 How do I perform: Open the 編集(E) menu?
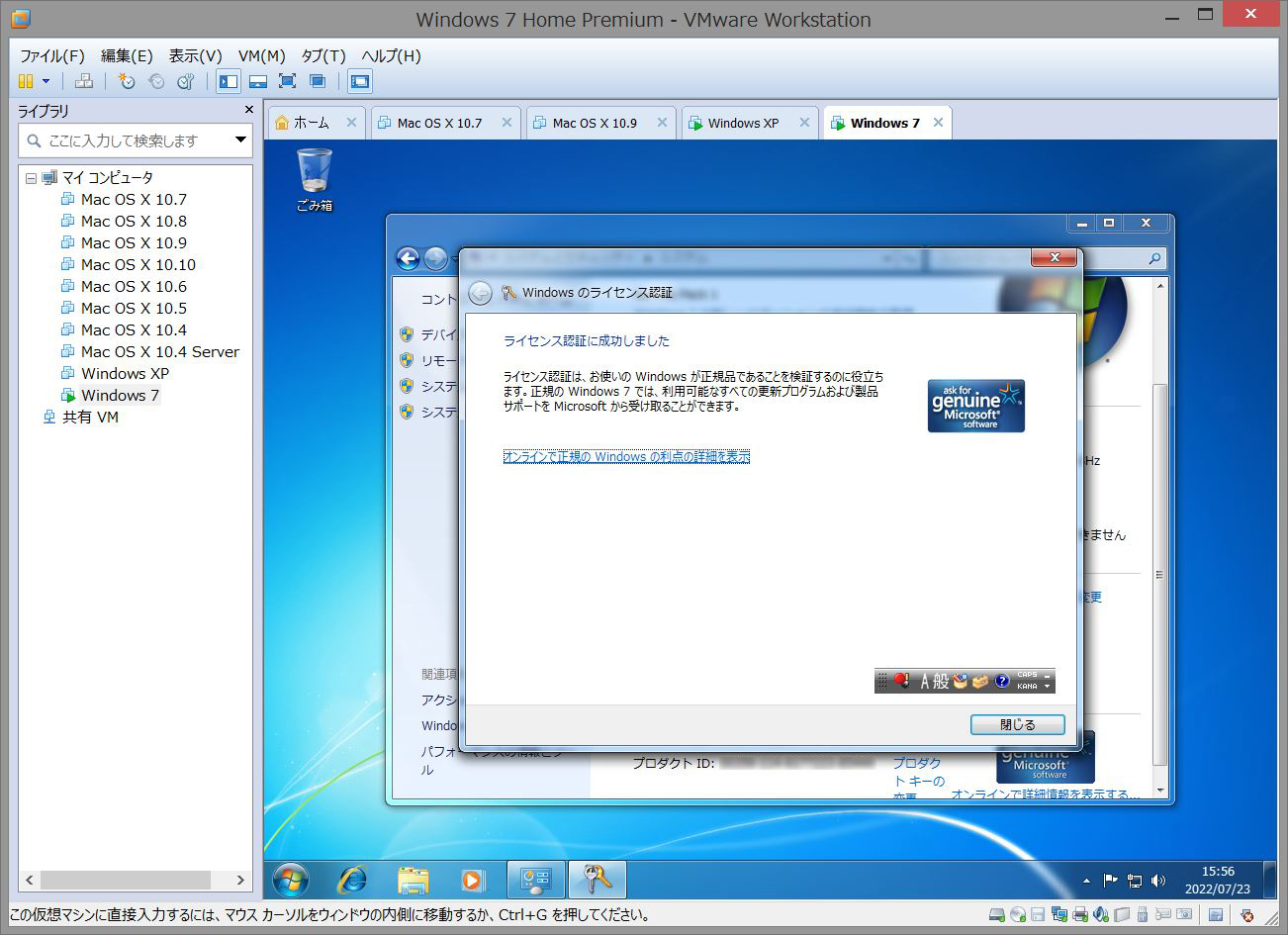click(127, 55)
